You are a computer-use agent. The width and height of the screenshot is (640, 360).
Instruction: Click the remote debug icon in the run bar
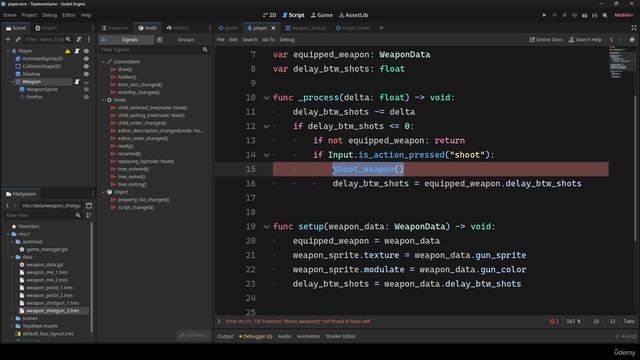(x=574, y=15)
